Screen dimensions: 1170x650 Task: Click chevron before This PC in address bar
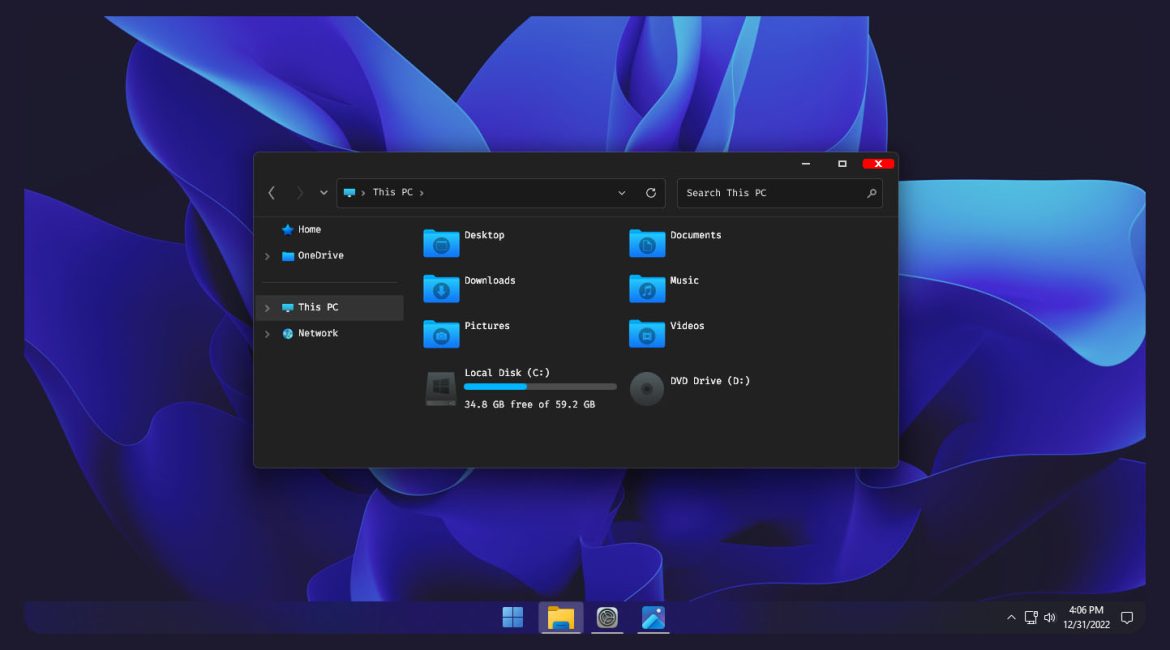tap(363, 193)
